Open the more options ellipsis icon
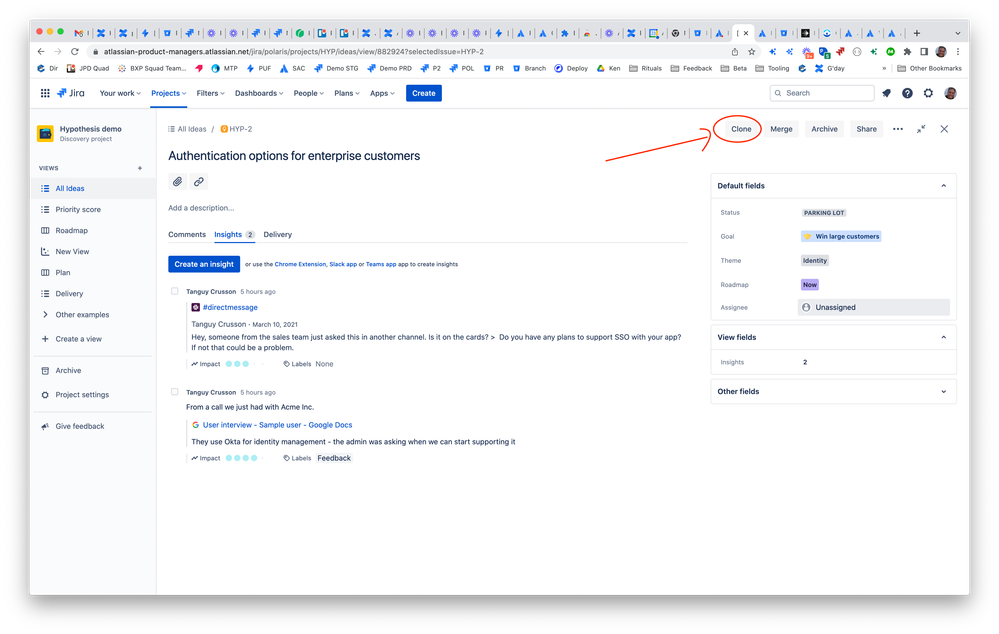The width and height of the screenshot is (999, 634). tap(897, 128)
